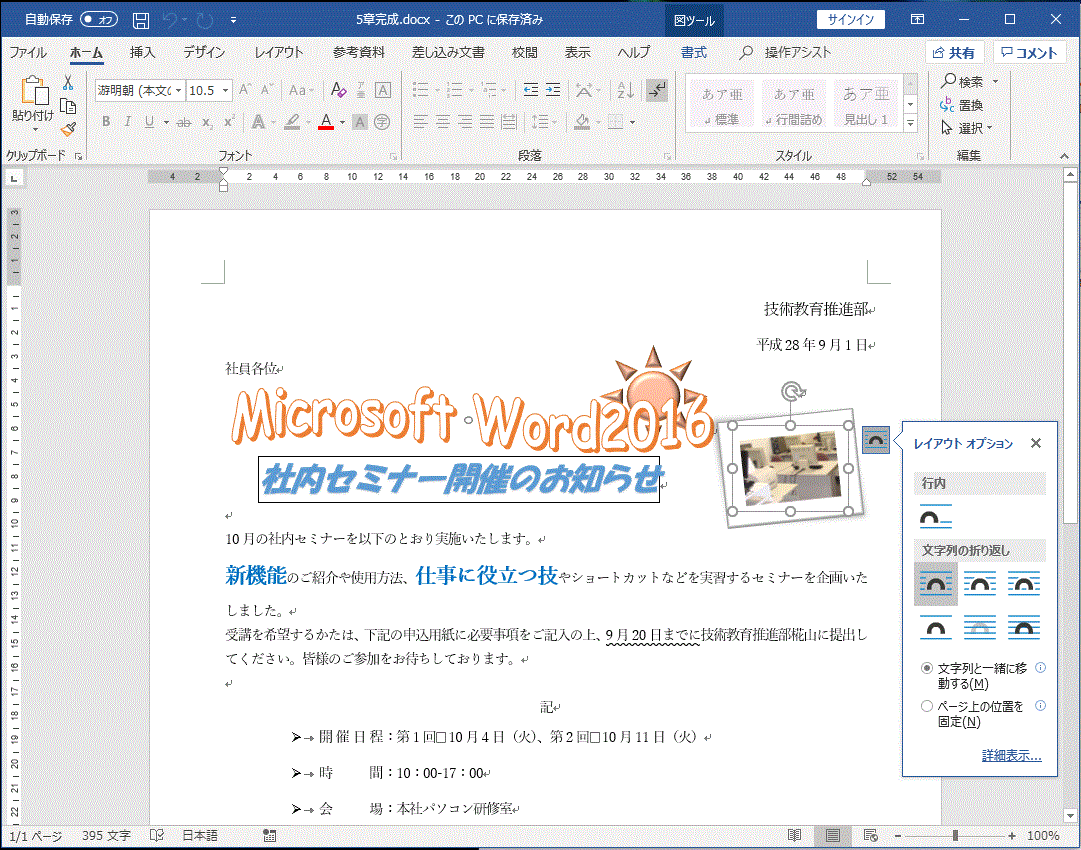Select Square text wrapping option

[x=936, y=584]
